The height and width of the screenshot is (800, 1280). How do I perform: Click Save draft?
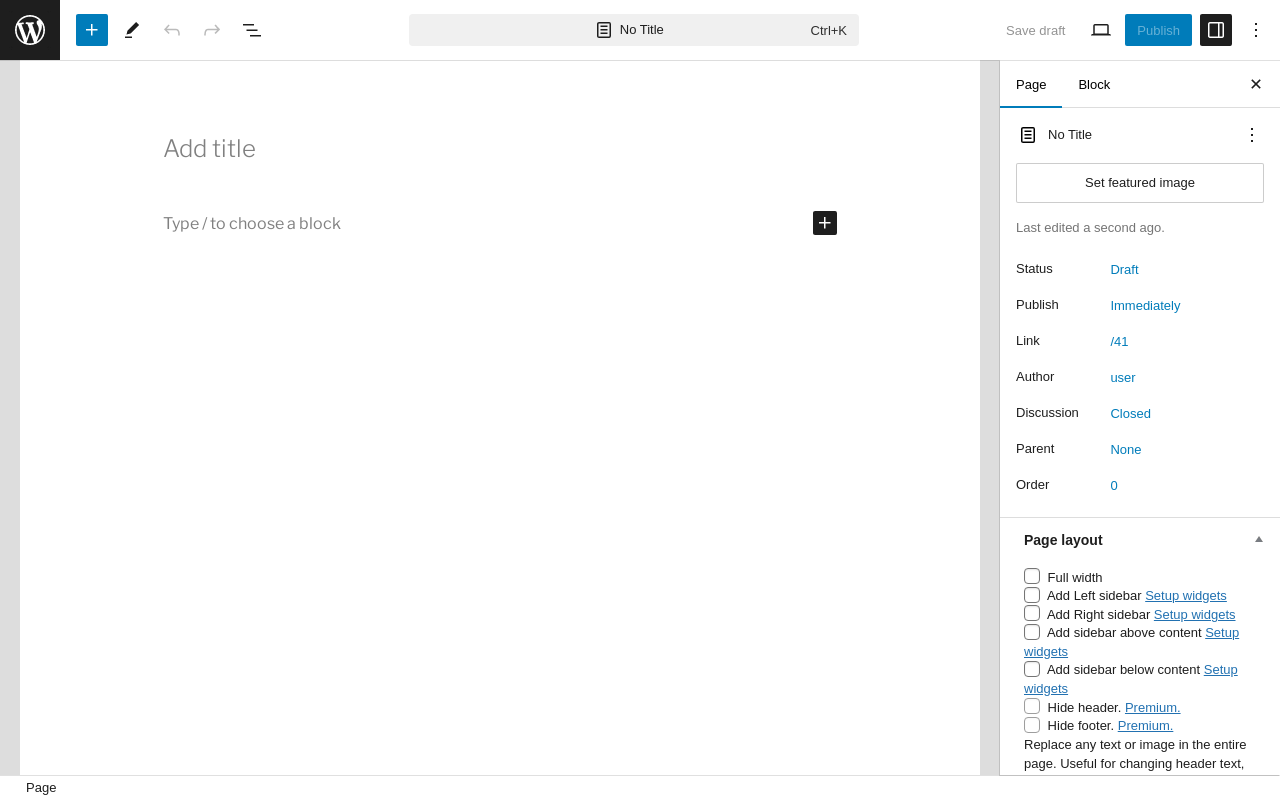pos(1036,30)
